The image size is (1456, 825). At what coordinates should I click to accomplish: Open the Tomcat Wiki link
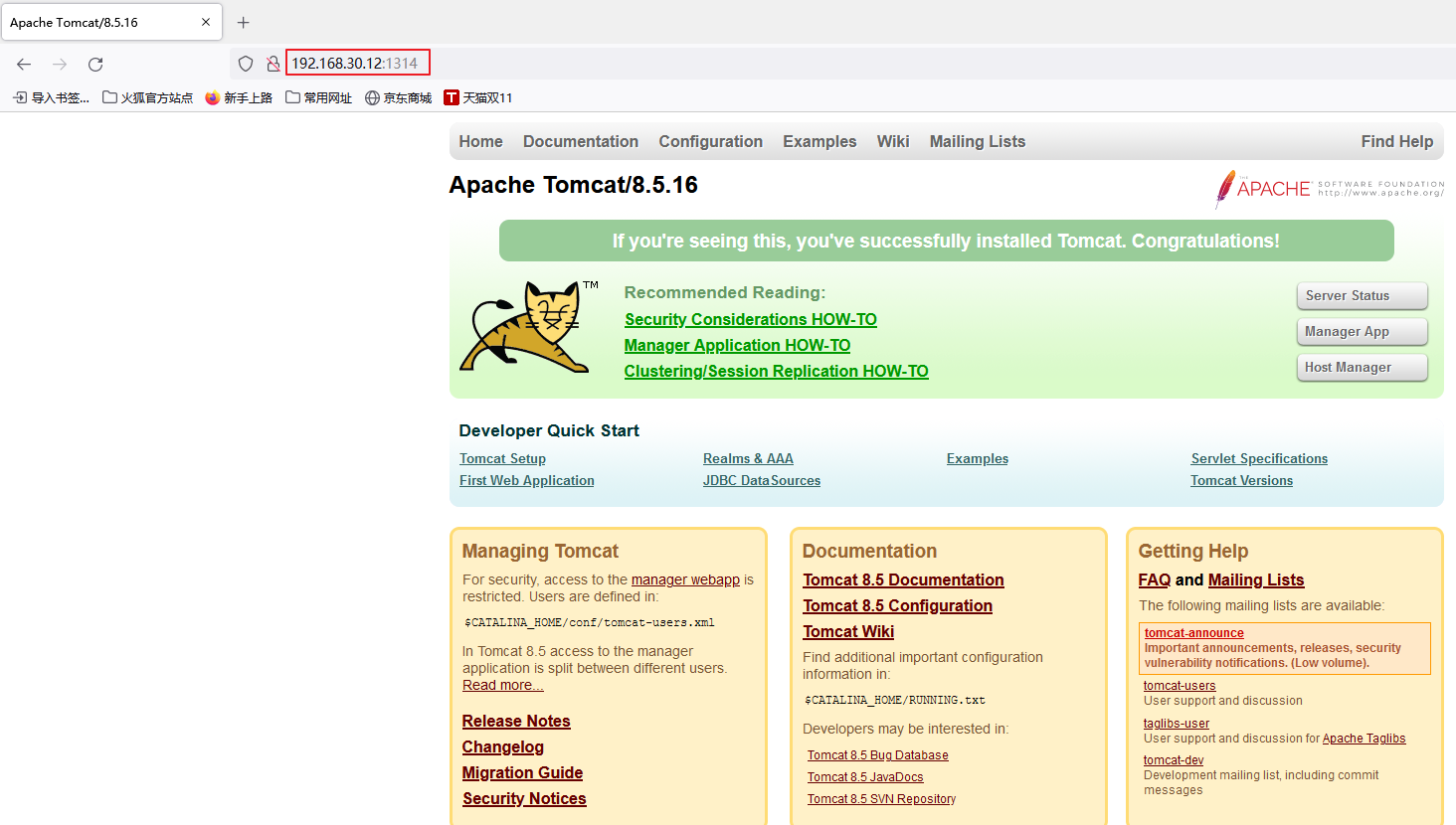(x=848, y=631)
